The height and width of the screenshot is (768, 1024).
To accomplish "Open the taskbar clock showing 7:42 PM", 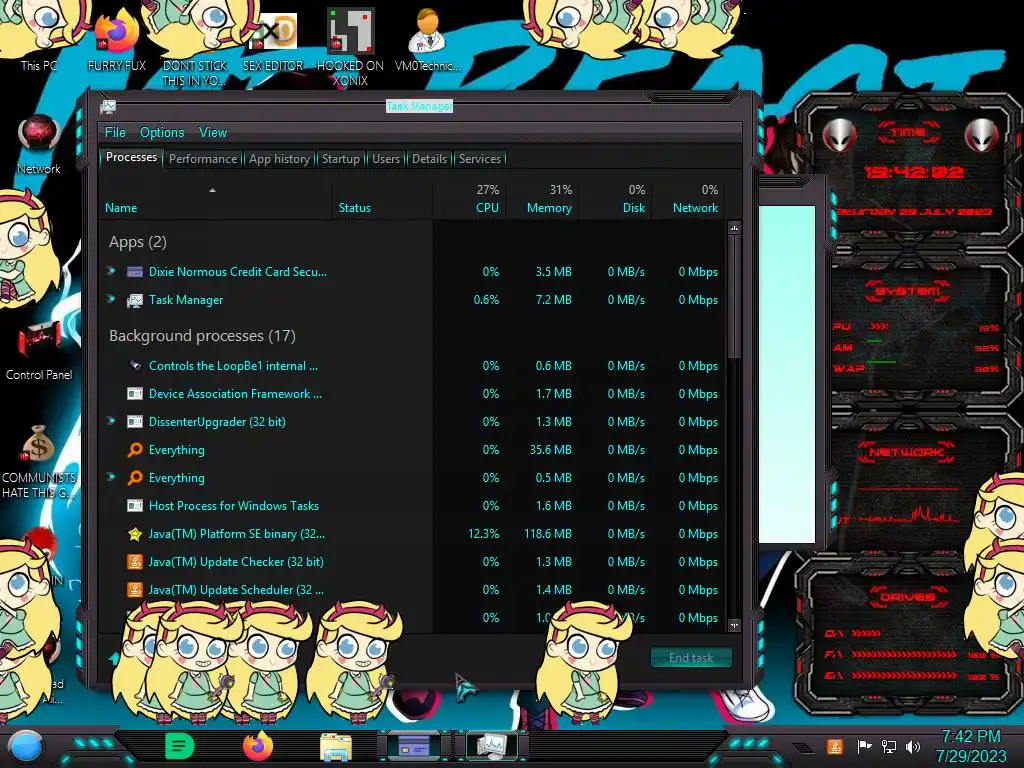I will (971, 746).
